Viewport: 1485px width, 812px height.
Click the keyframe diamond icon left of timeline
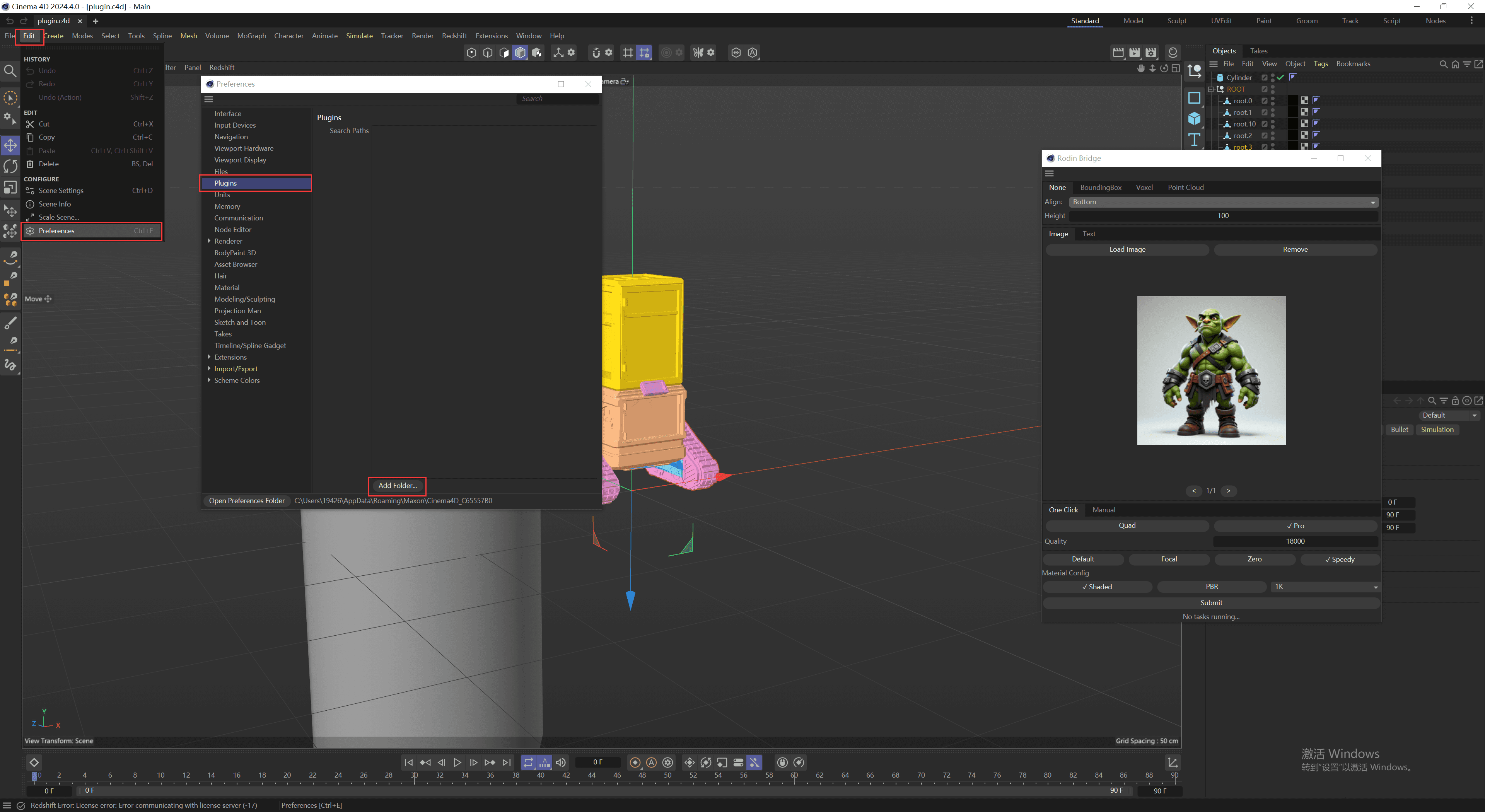(x=34, y=763)
